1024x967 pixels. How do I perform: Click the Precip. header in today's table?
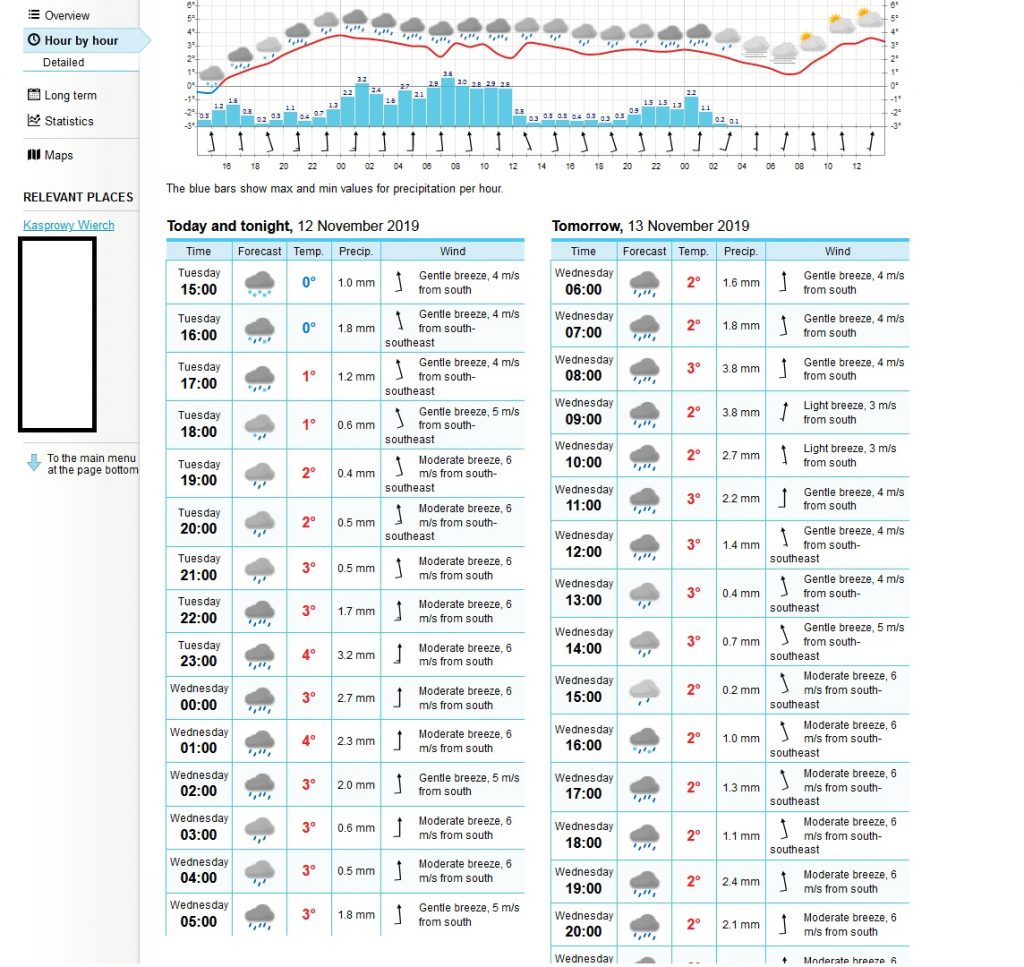tap(356, 251)
